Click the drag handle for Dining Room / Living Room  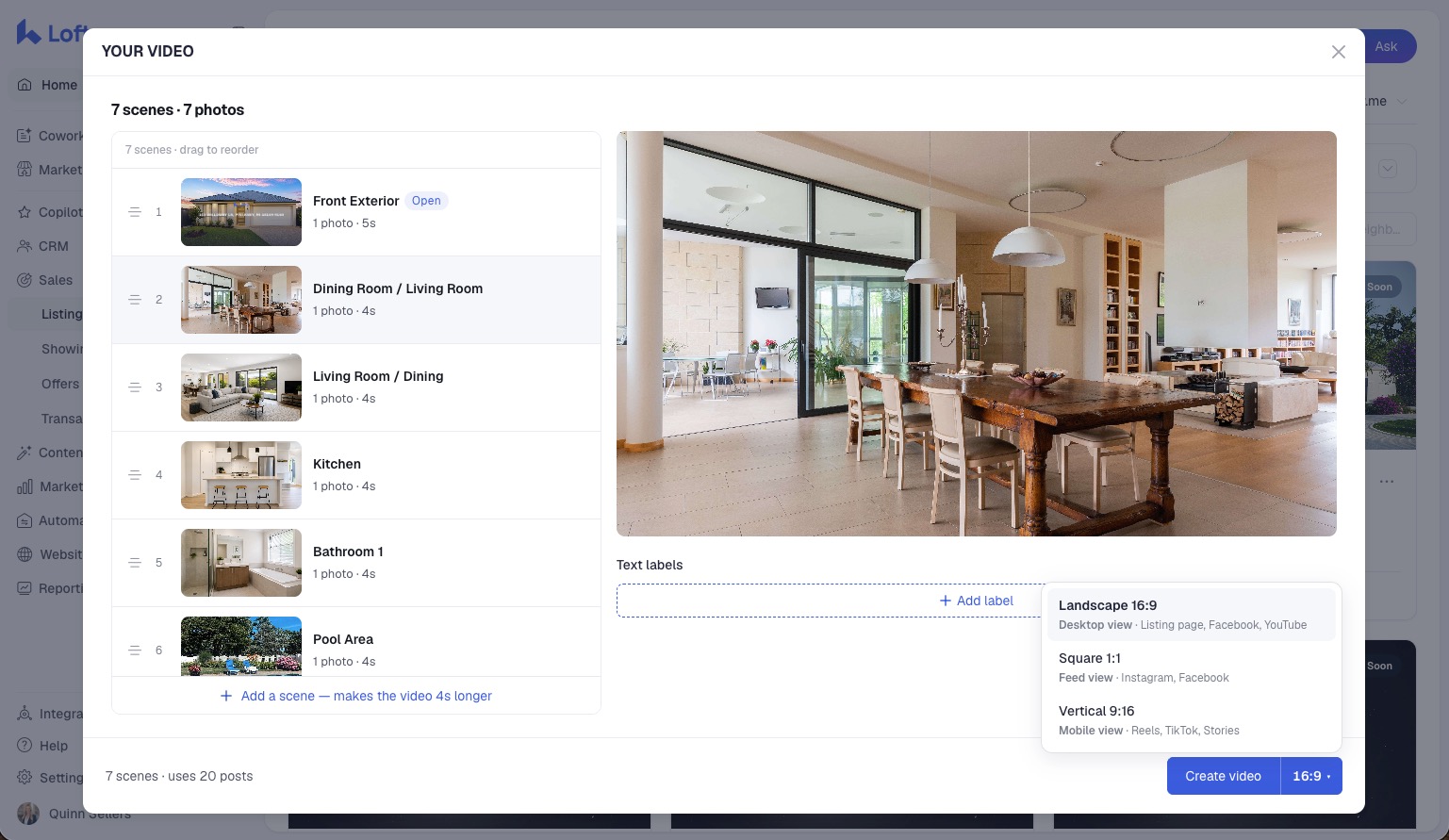tap(135, 300)
